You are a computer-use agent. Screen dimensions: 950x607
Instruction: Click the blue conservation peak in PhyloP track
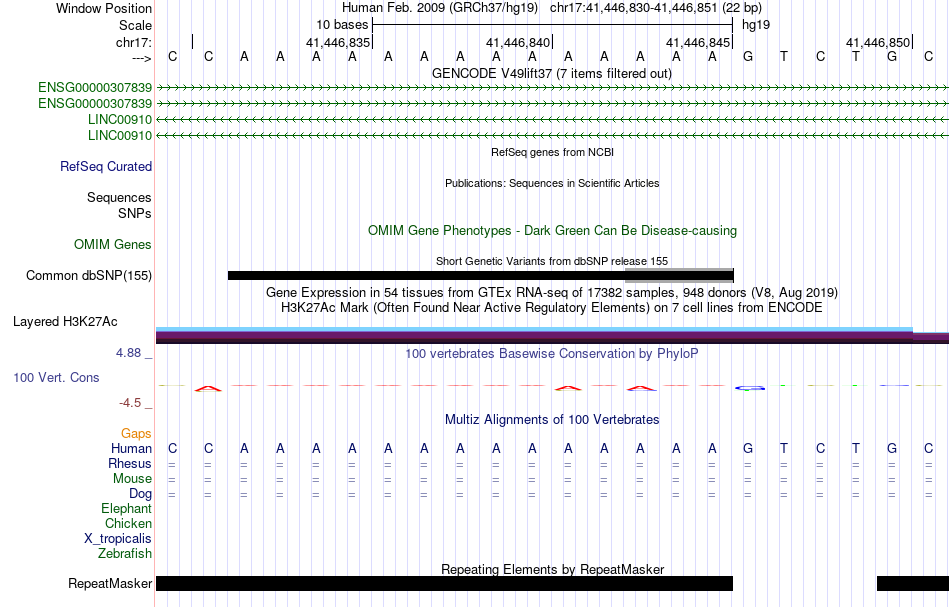coord(749,388)
